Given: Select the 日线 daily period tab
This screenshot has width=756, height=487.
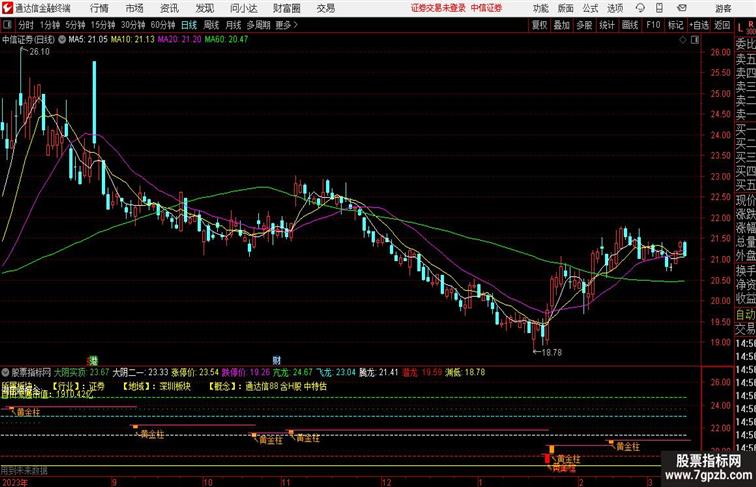Looking at the screenshot, I should coord(189,25).
